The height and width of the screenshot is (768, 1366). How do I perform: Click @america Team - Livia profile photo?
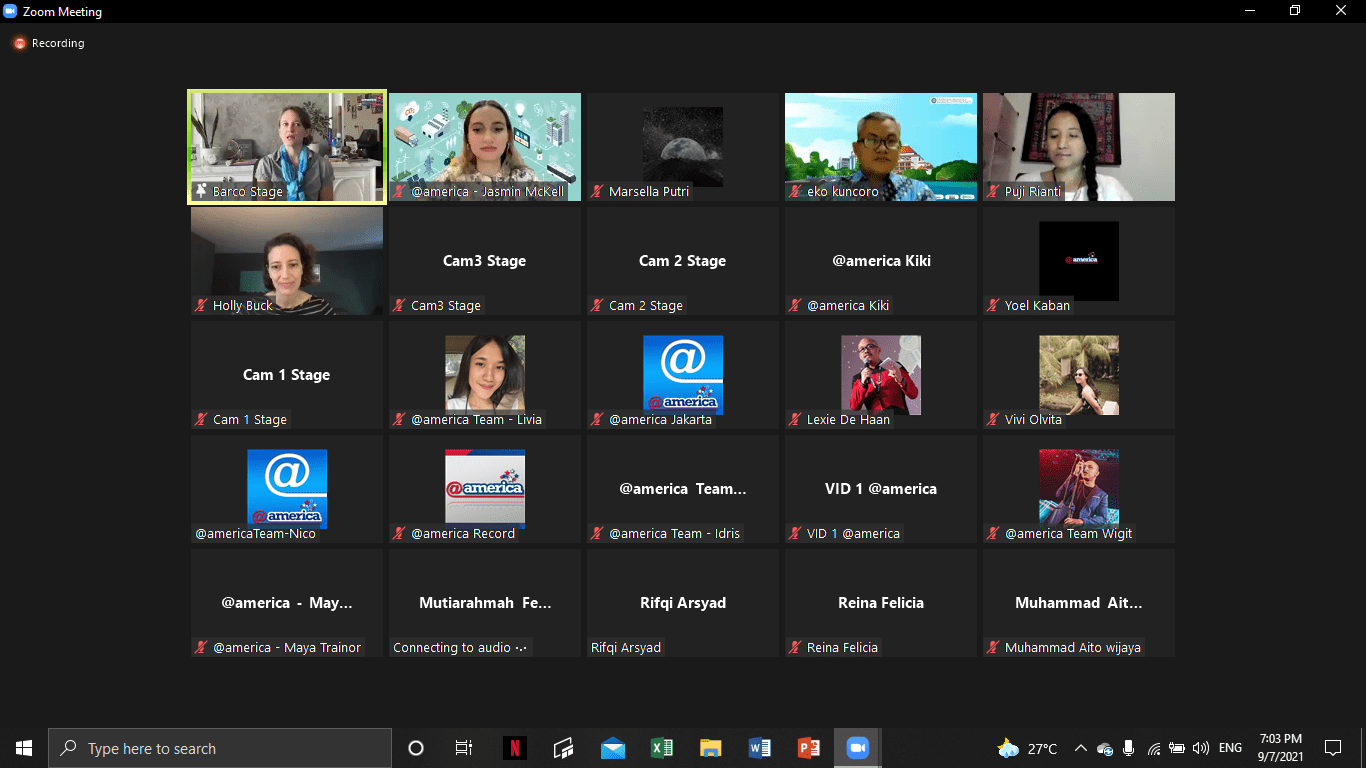pyautogui.click(x=485, y=375)
